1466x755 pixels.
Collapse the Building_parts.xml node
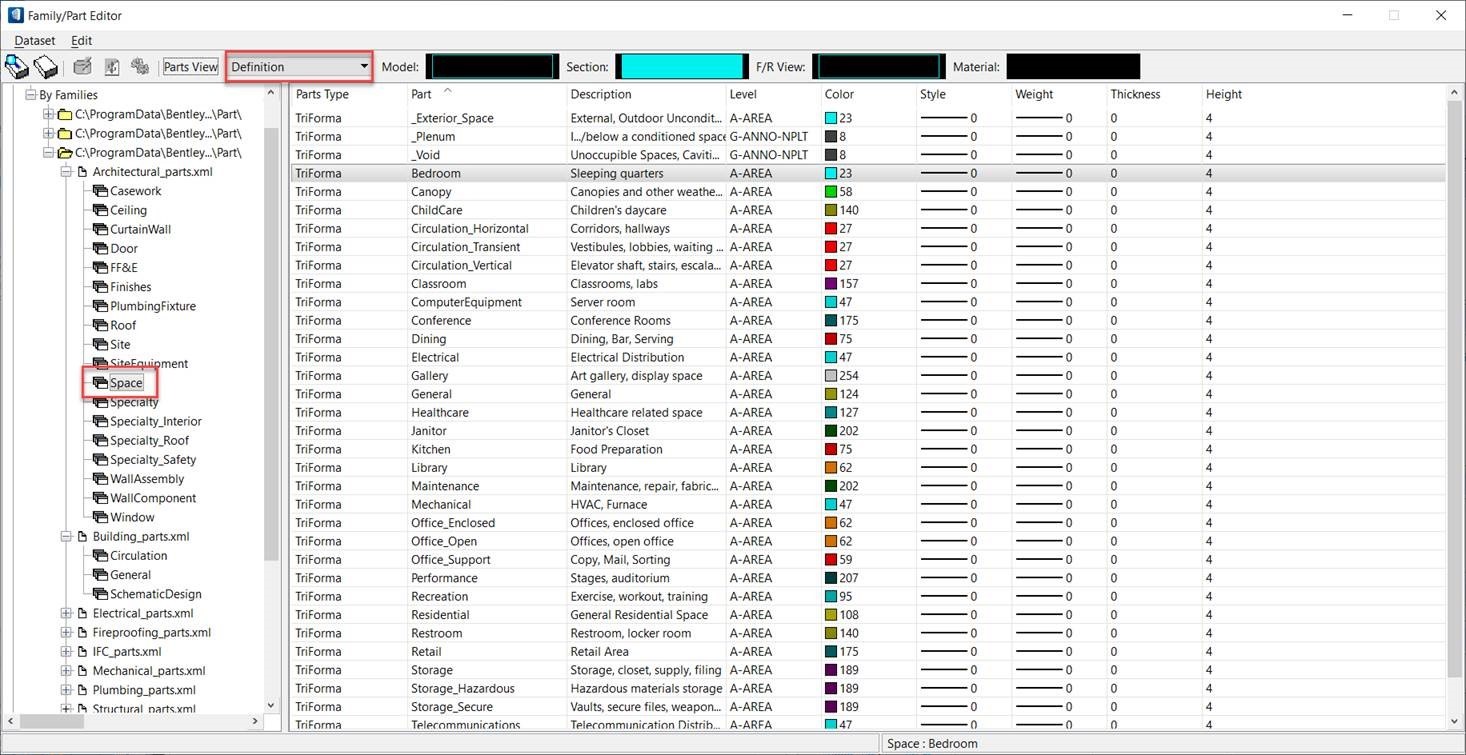tap(66, 537)
